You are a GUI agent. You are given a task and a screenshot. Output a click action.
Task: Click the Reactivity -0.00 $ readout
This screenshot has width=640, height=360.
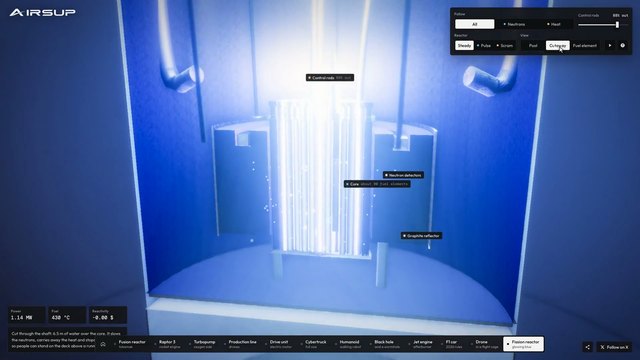tap(108, 315)
